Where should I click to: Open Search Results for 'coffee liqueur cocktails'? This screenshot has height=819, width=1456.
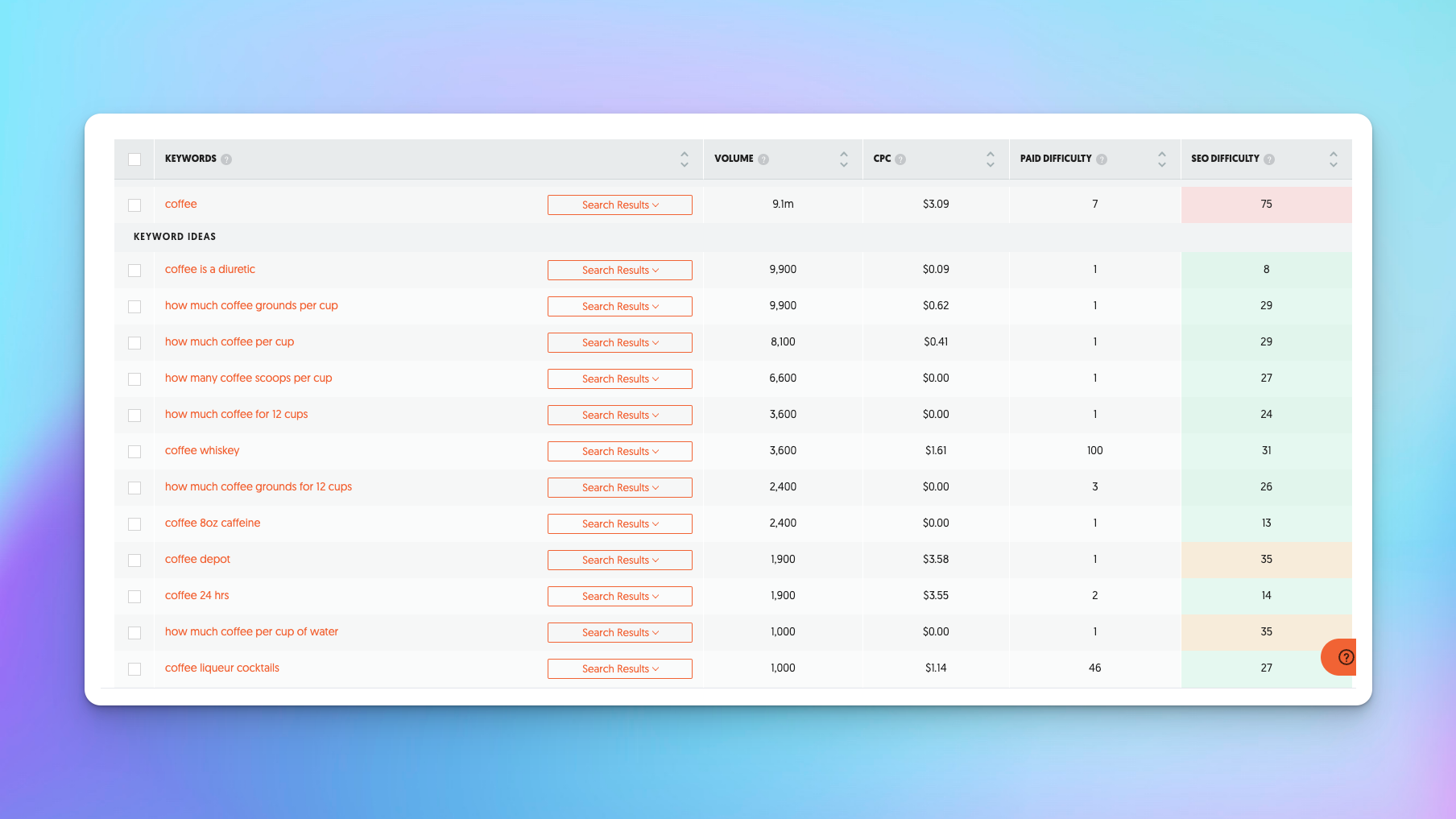click(x=620, y=669)
